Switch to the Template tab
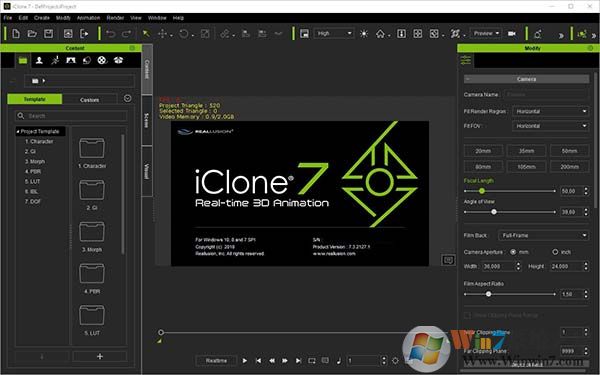 click(x=35, y=99)
